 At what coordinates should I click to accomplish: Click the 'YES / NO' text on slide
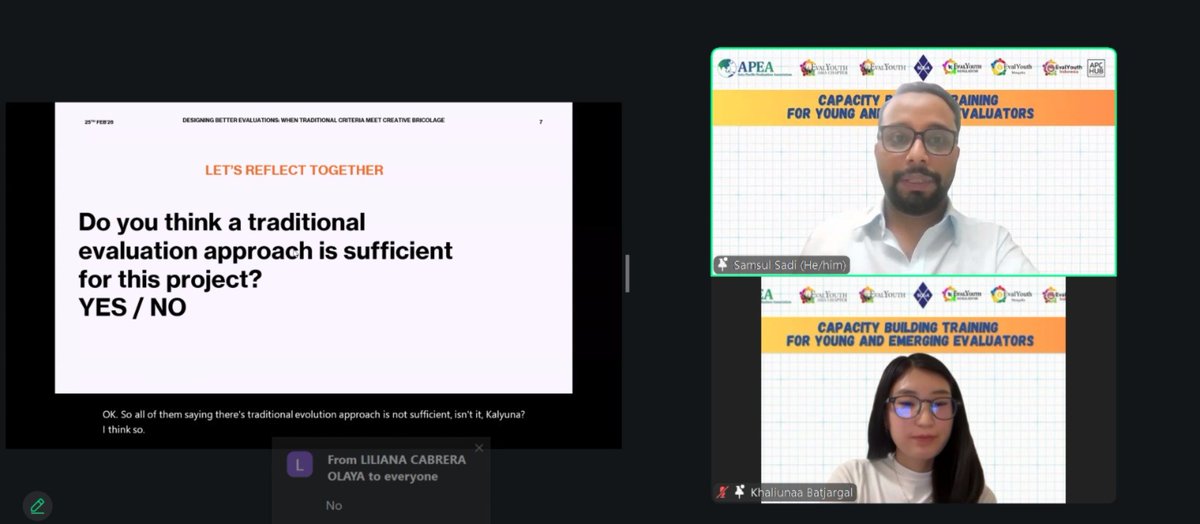pos(133,308)
